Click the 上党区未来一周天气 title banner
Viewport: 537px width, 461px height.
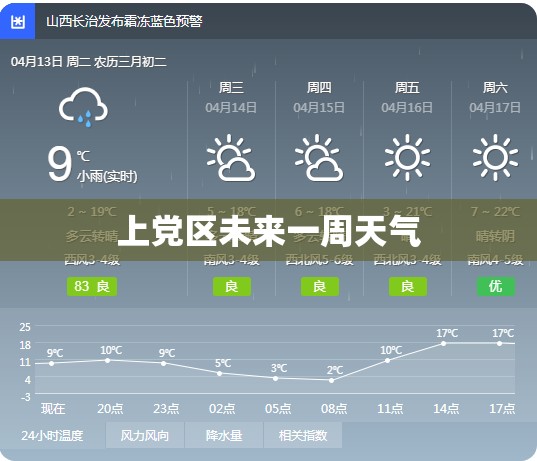268,230
